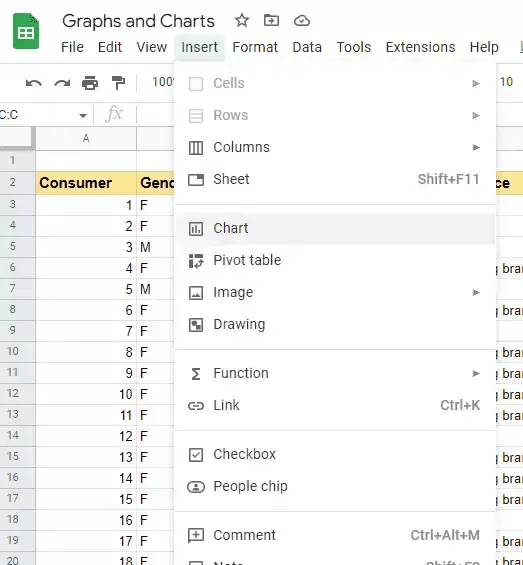Add a Comment from the menu

click(x=335, y=535)
